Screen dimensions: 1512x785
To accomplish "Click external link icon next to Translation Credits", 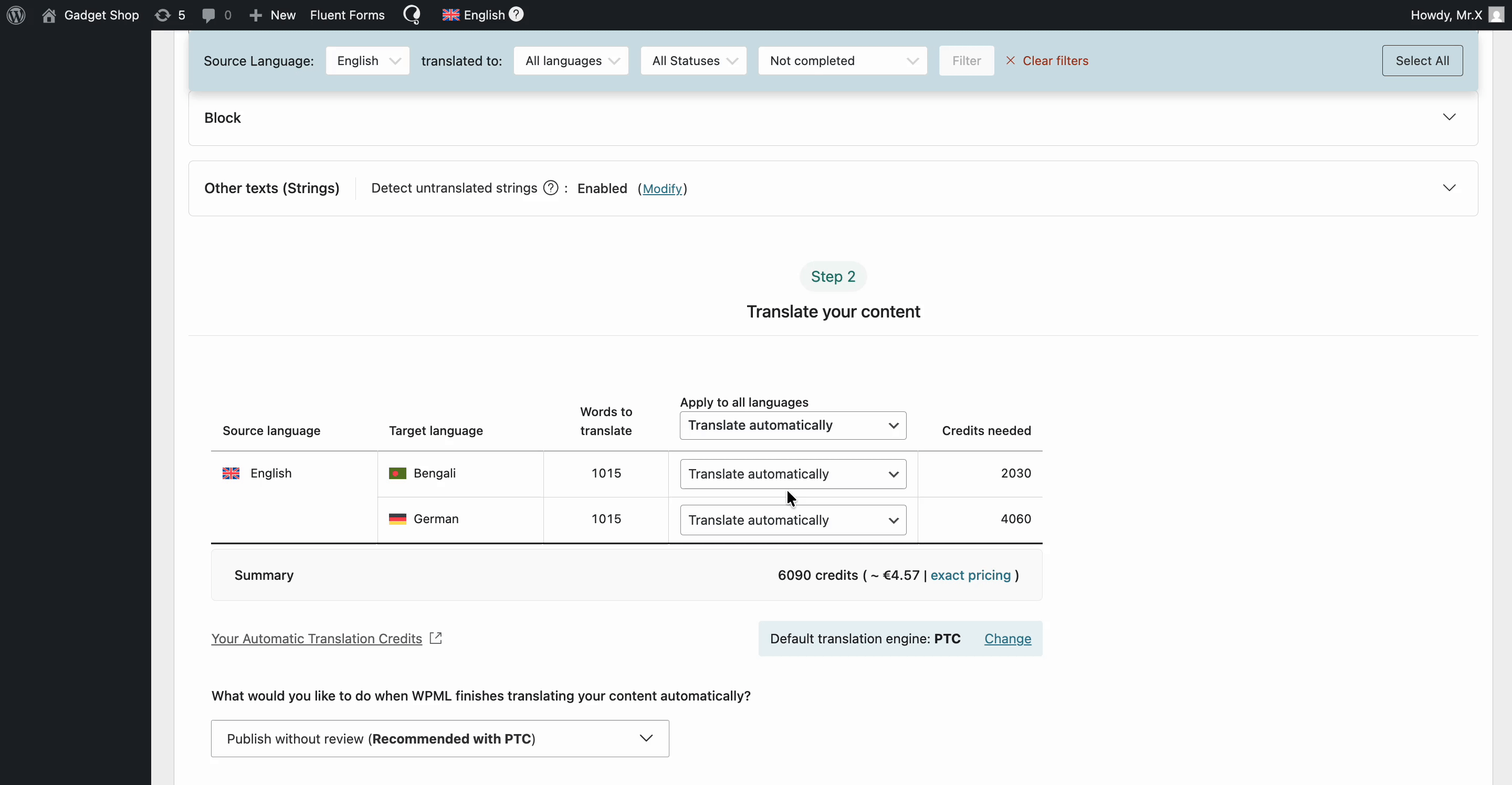I will click(436, 638).
